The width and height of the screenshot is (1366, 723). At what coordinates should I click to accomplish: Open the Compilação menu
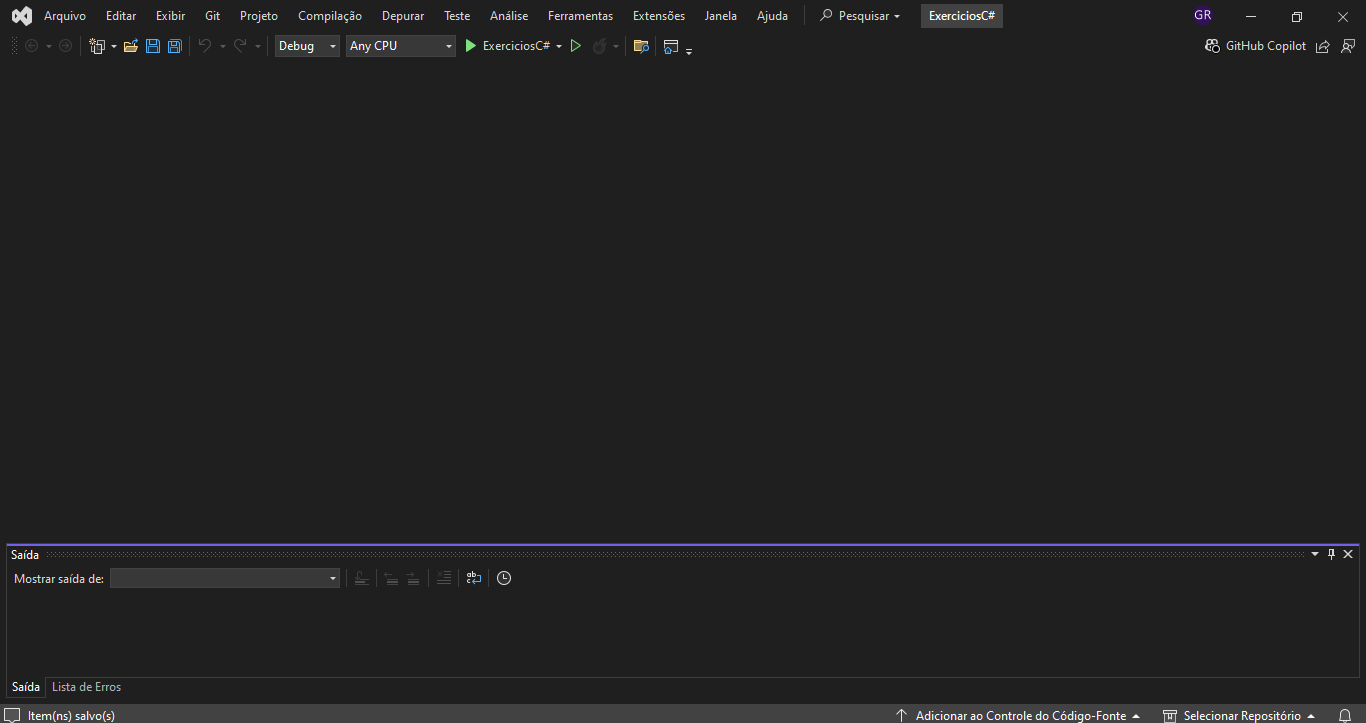(330, 16)
